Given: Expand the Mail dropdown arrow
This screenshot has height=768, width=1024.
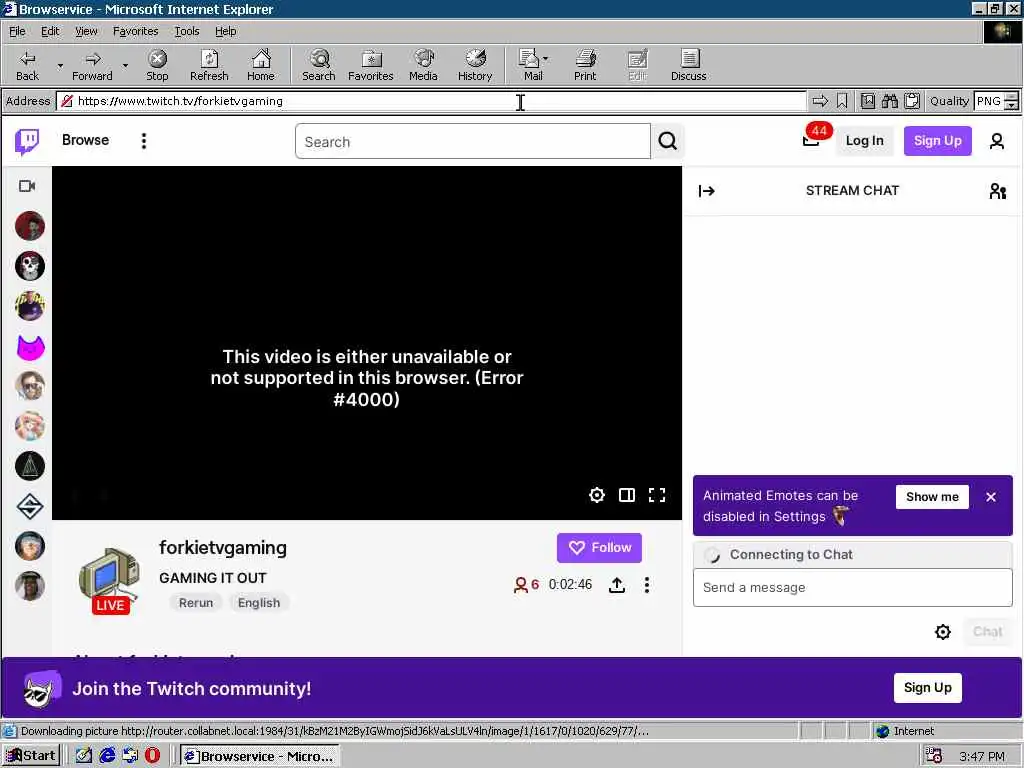Looking at the screenshot, I should click(x=545, y=59).
